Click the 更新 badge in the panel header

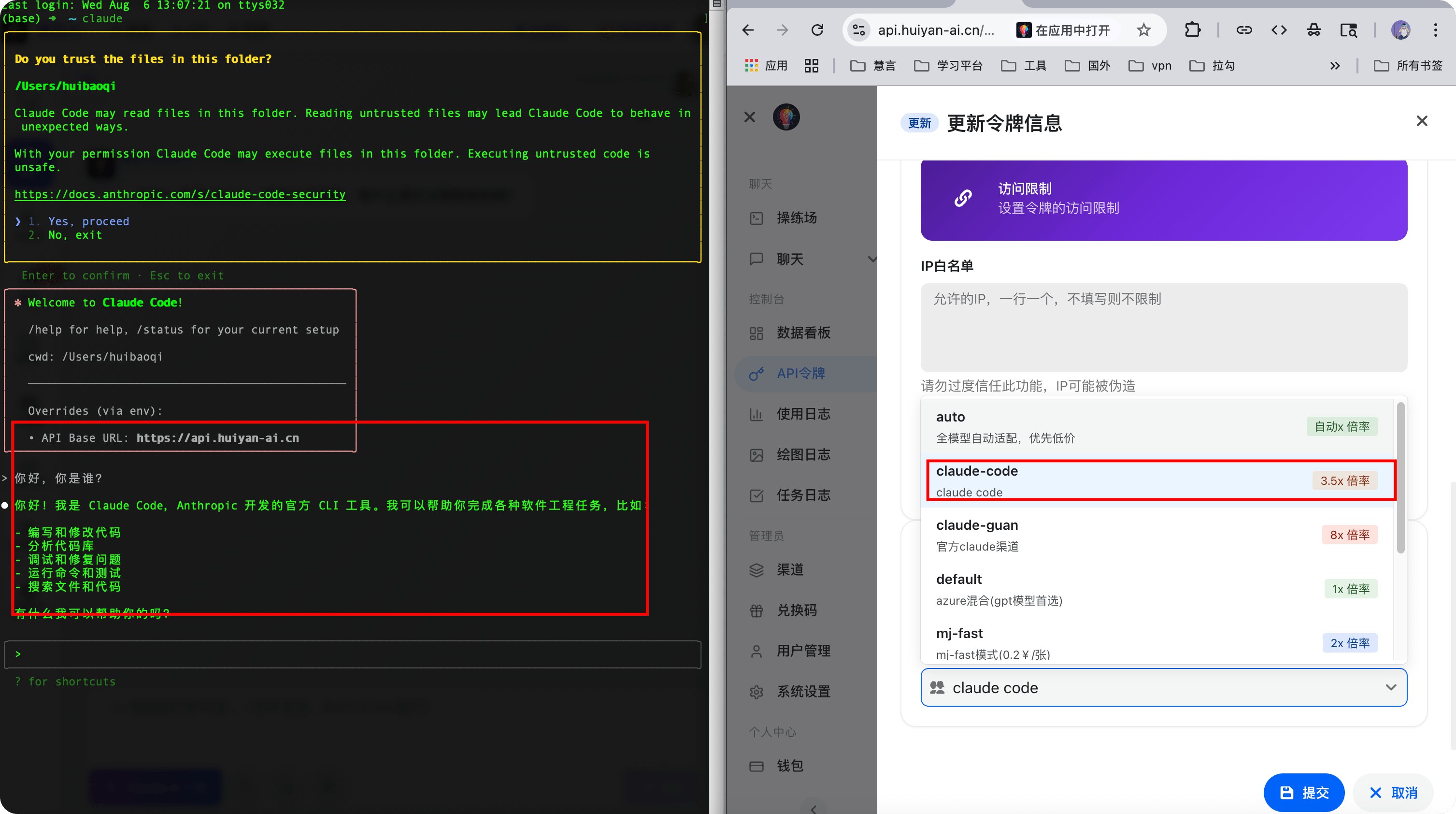pyautogui.click(x=920, y=123)
